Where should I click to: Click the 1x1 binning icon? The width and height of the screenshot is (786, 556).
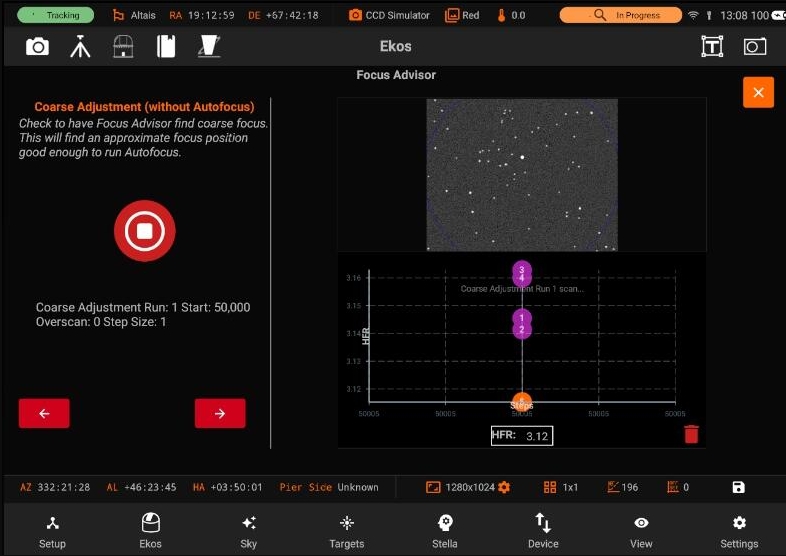(550, 487)
